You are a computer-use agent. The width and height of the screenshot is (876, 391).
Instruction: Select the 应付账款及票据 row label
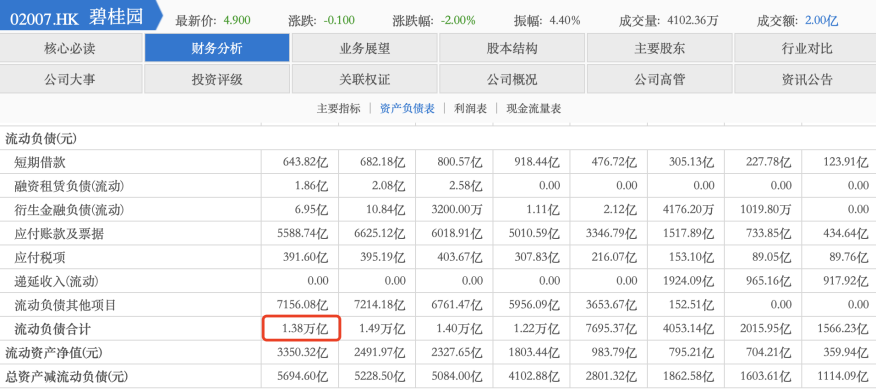coord(59,234)
